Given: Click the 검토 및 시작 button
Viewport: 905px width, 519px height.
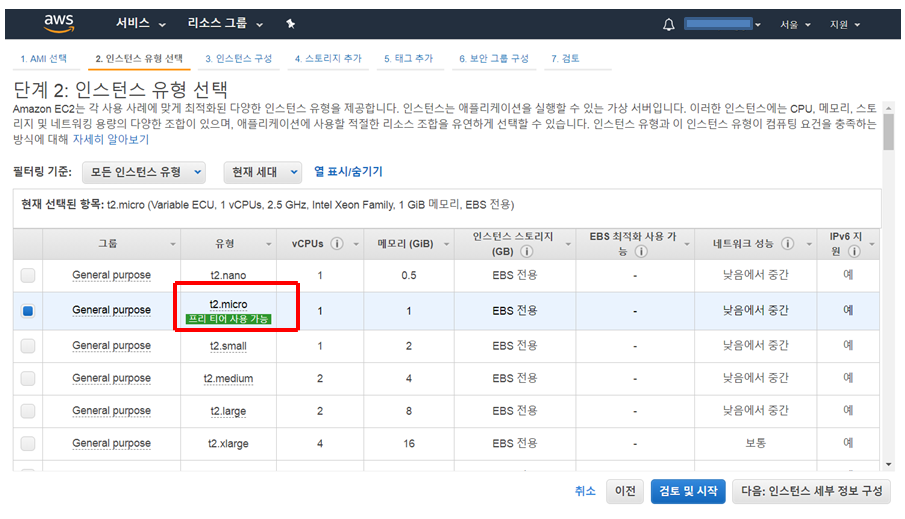Looking at the screenshot, I should [x=688, y=491].
